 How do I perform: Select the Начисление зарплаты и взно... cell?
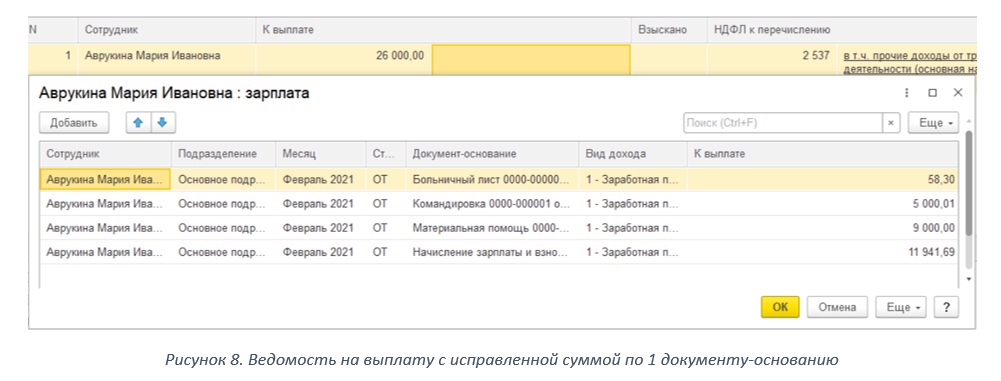click(492, 252)
